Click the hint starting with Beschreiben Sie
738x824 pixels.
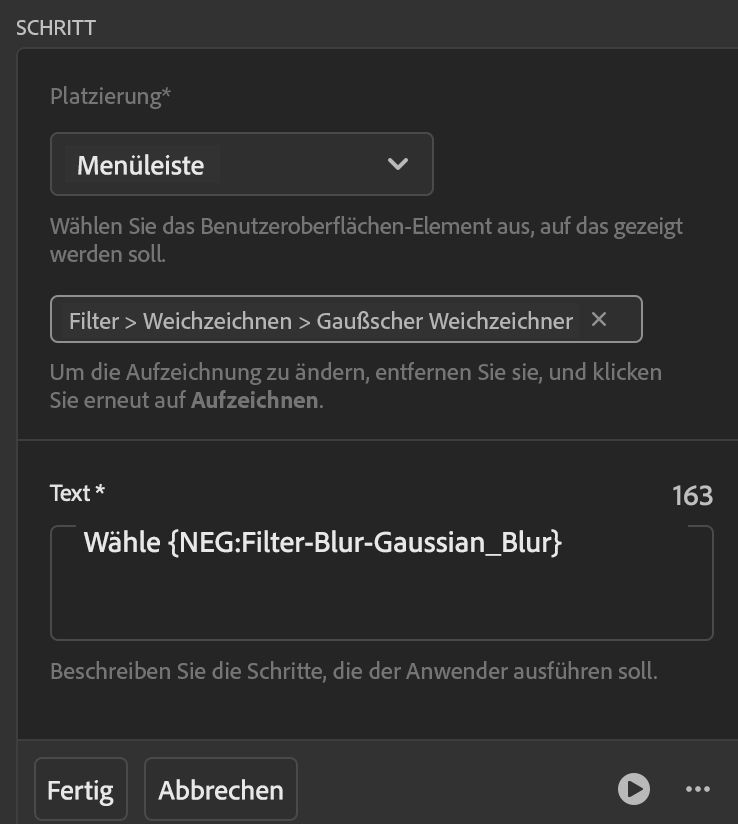(x=353, y=671)
